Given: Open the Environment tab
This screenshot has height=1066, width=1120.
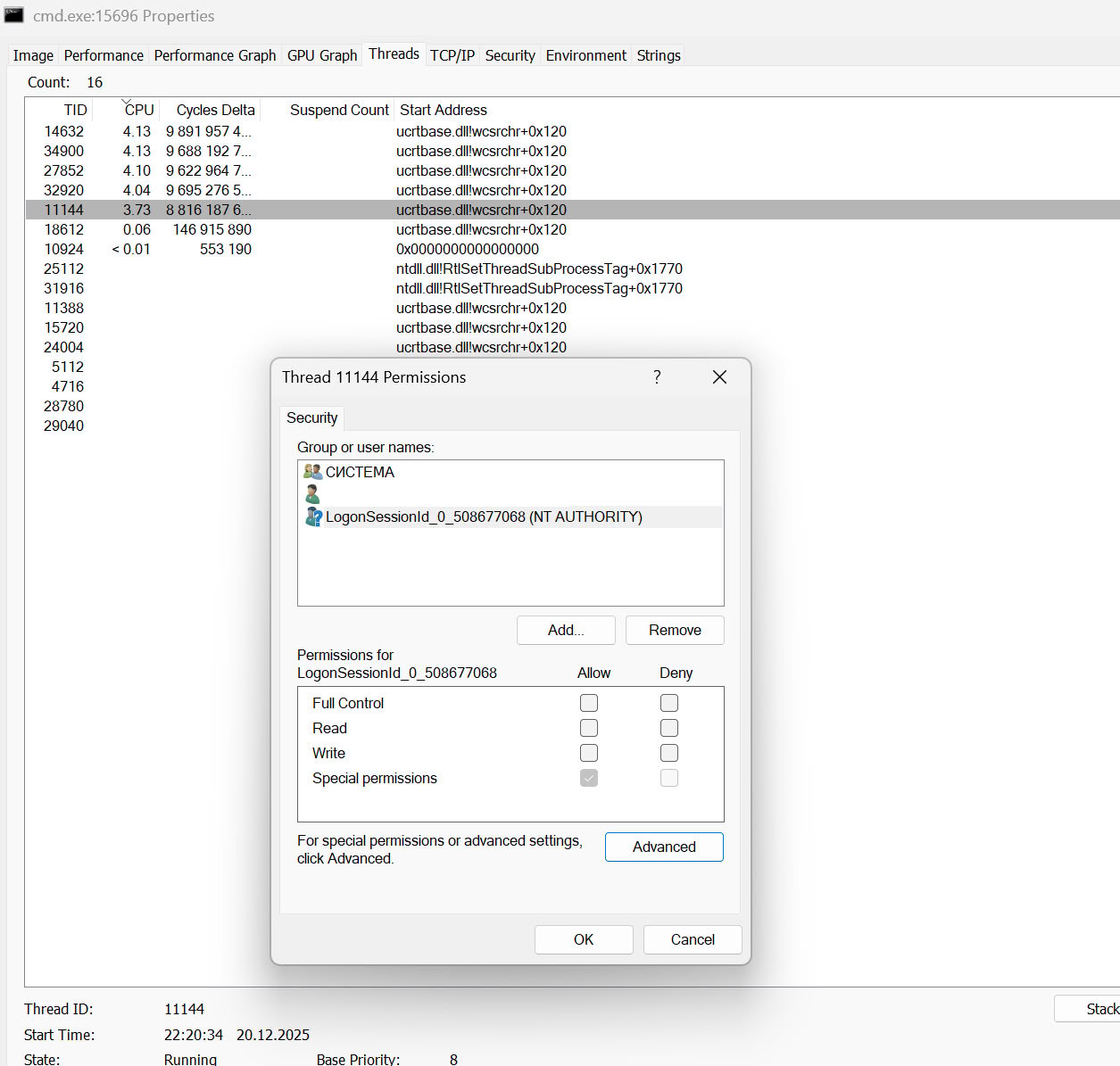Looking at the screenshot, I should pos(586,55).
